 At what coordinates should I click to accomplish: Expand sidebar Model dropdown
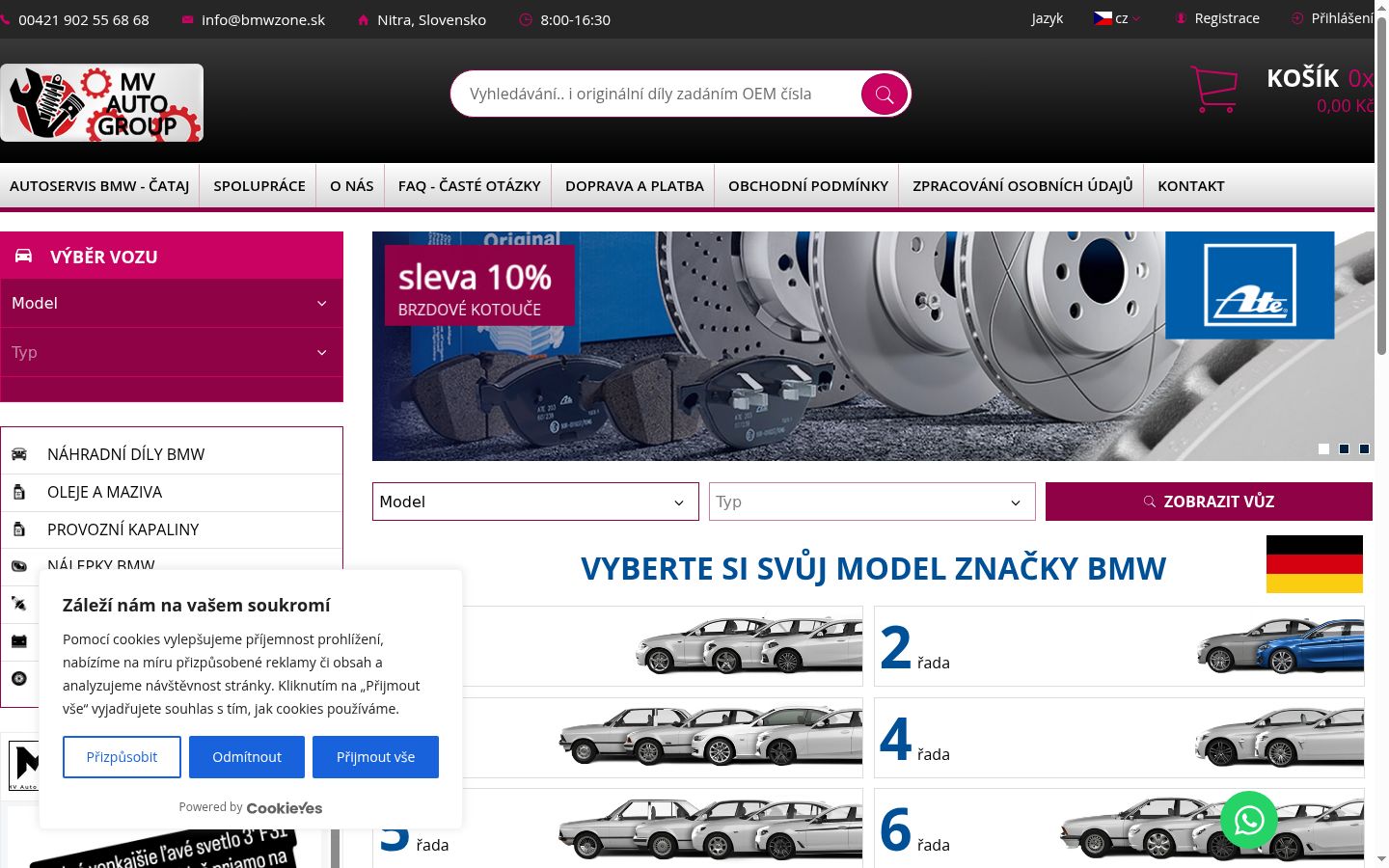[x=172, y=303]
